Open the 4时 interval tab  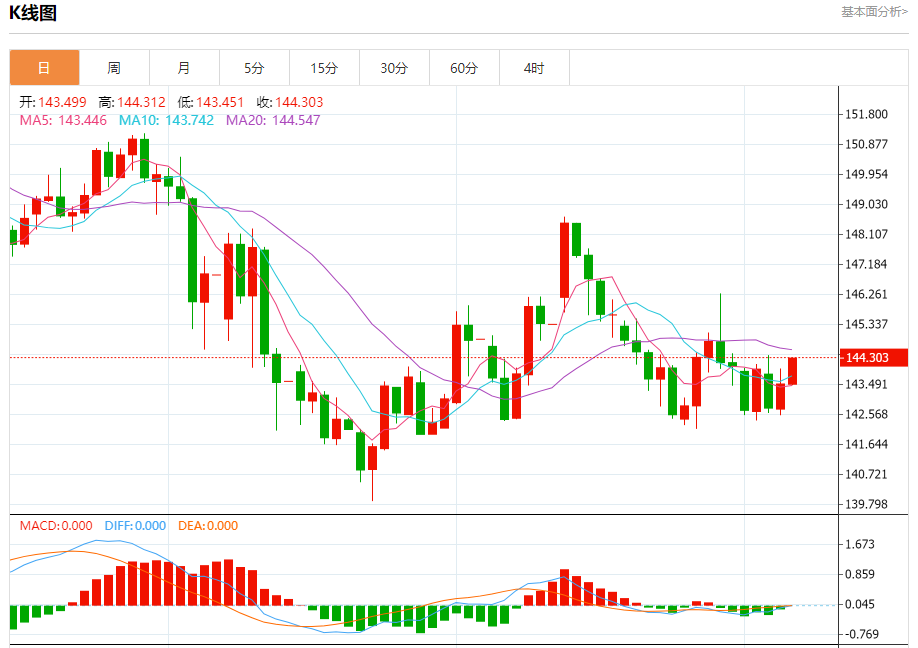pyautogui.click(x=534, y=68)
